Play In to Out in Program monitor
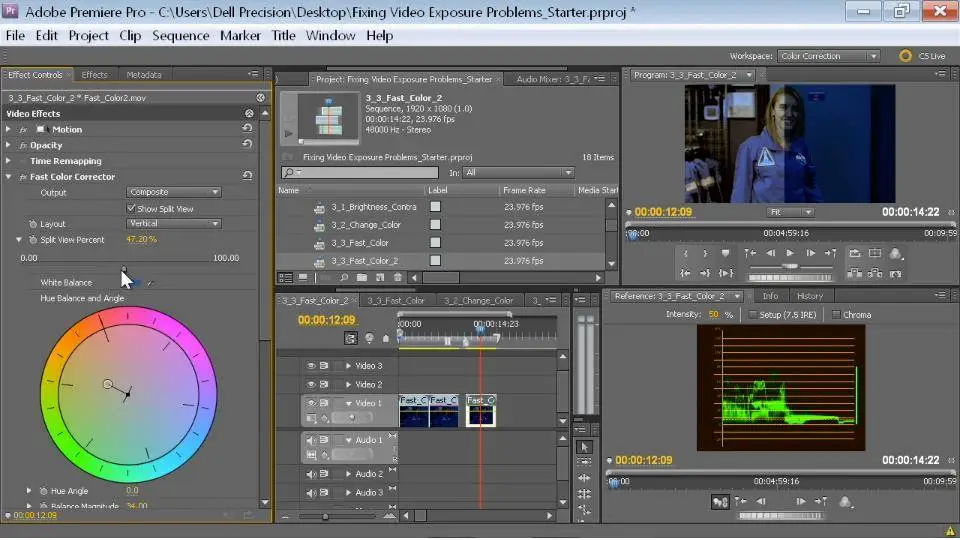This screenshot has width=960, height=540. (x=726, y=273)
